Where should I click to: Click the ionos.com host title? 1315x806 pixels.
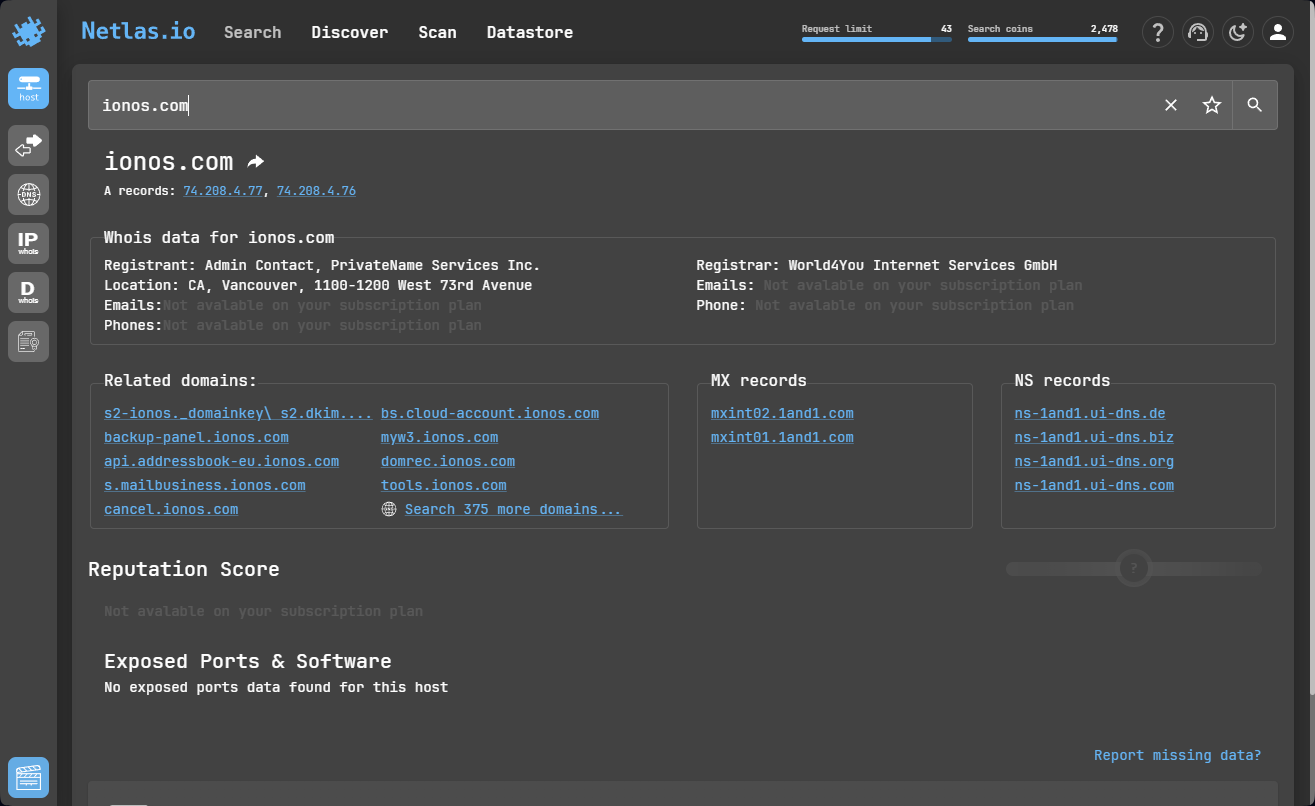pos(169,161)
